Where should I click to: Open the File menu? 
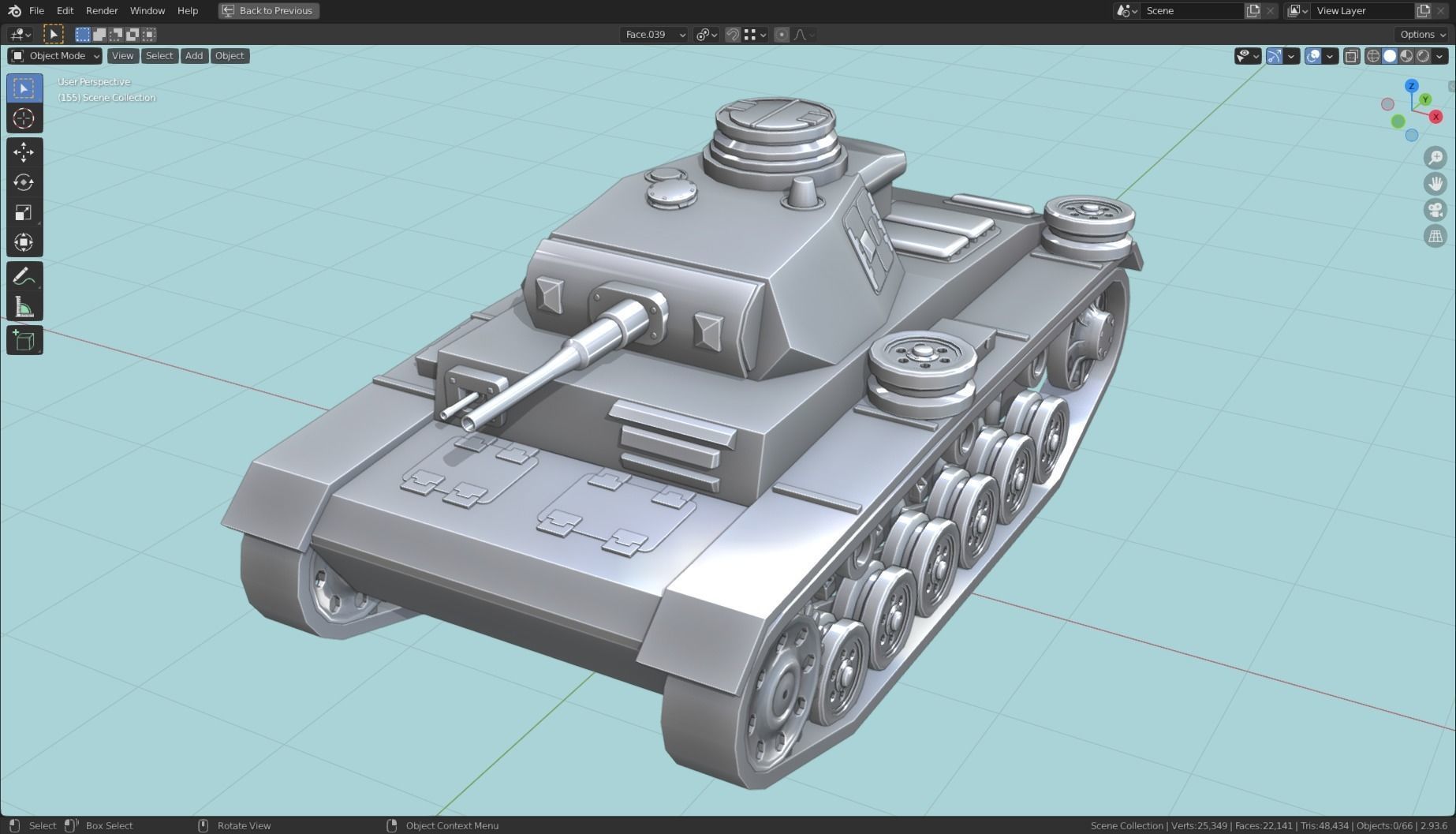tap(36, 10)
